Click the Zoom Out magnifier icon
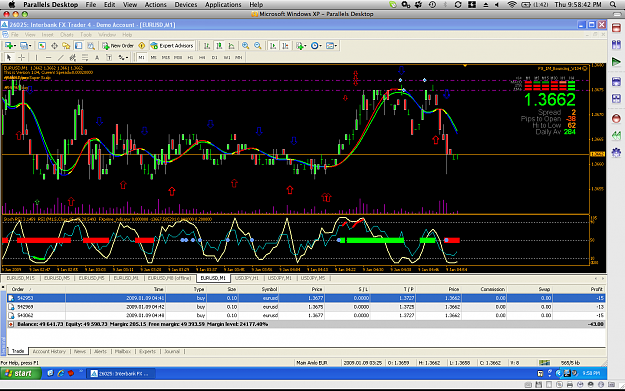625x391 pixels. (258, 46)
